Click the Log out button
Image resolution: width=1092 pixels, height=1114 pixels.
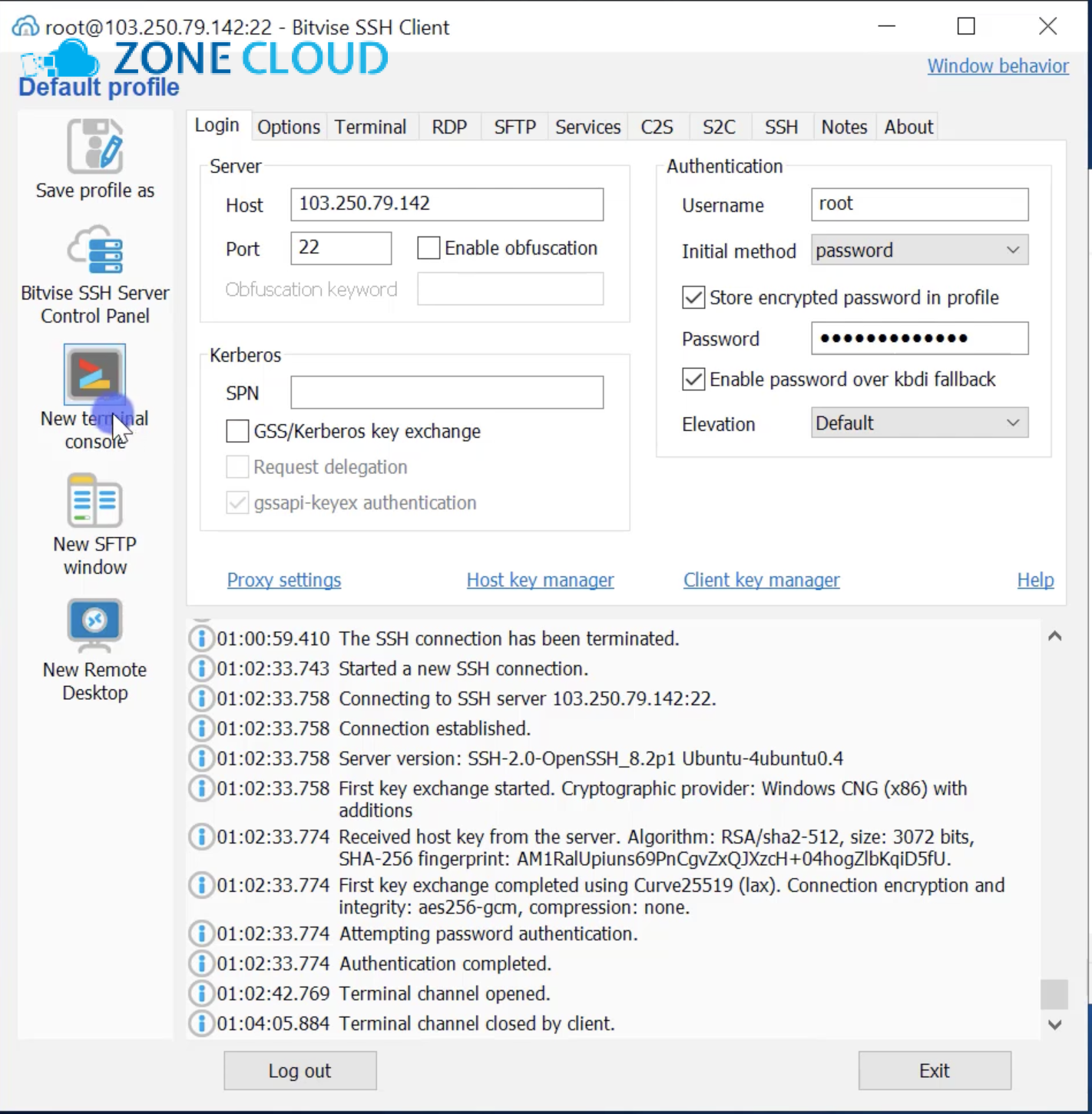[x=300, y=1071]
